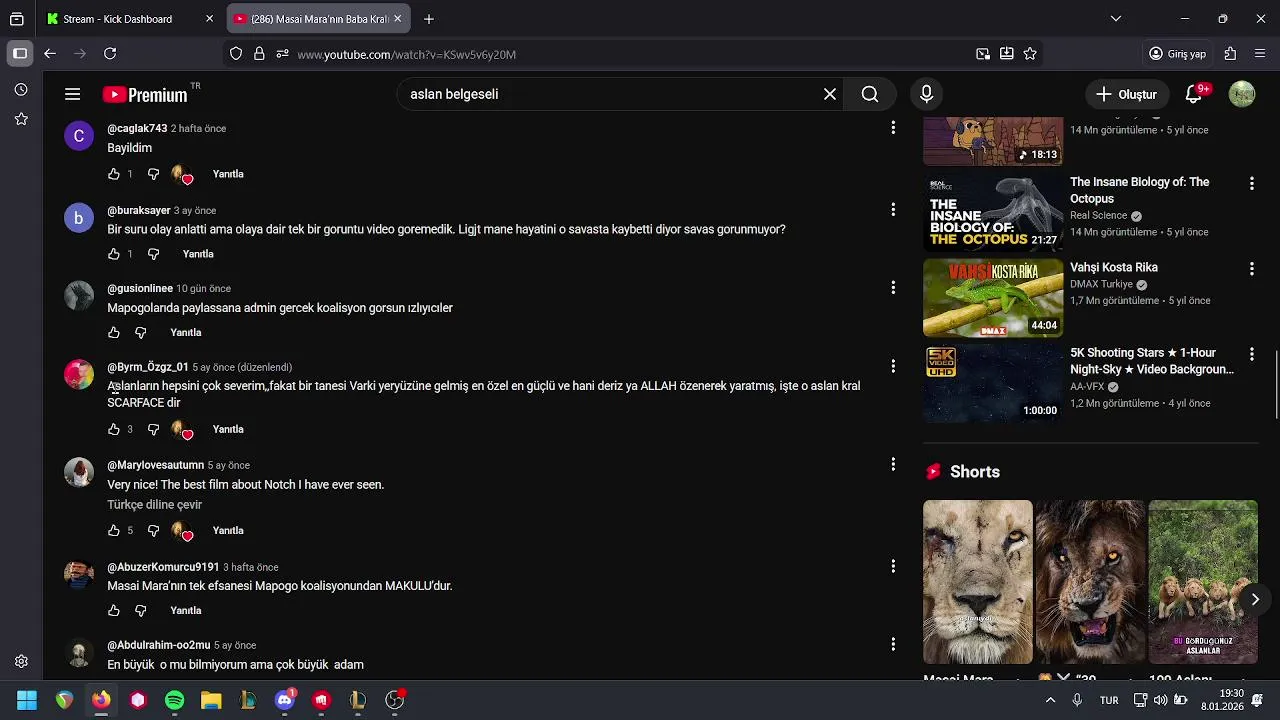Image resolution: width=1280 pixels, height=720 pixels.
Task: Open a new browser tab
Action: (428, 19)
